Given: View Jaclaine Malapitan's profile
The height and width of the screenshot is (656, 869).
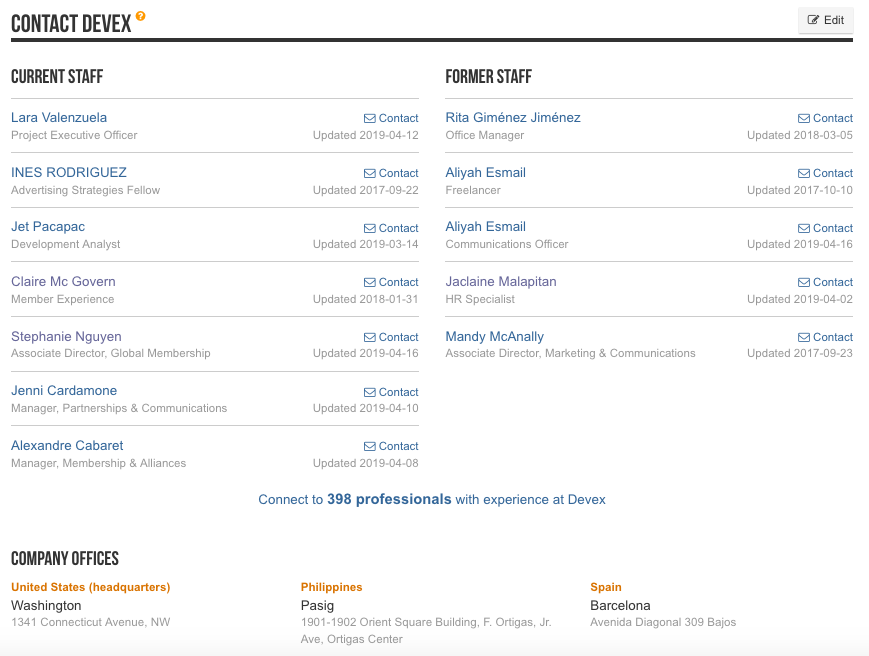Looking at the screenshot, I should 500,281.
